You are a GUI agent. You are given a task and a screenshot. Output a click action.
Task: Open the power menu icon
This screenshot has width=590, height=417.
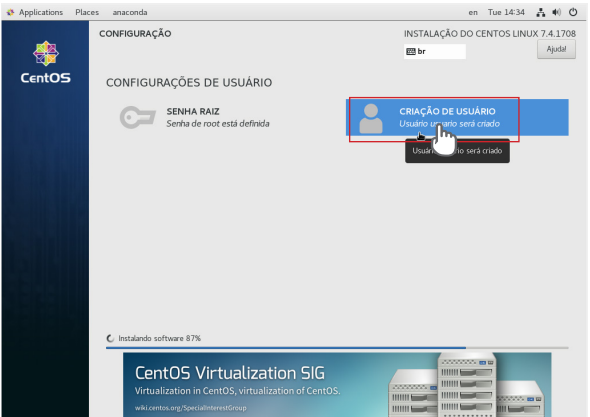573,12
